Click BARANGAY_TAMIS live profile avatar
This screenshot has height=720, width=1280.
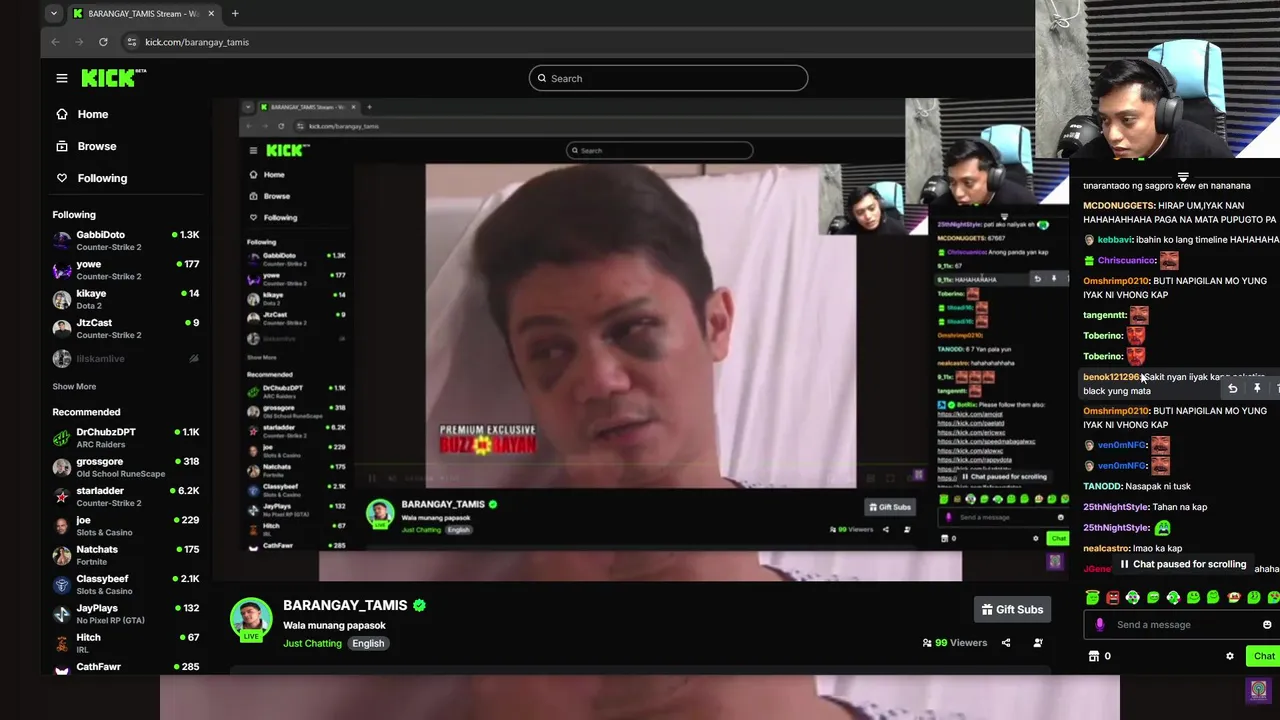click(x=251, y=620)
